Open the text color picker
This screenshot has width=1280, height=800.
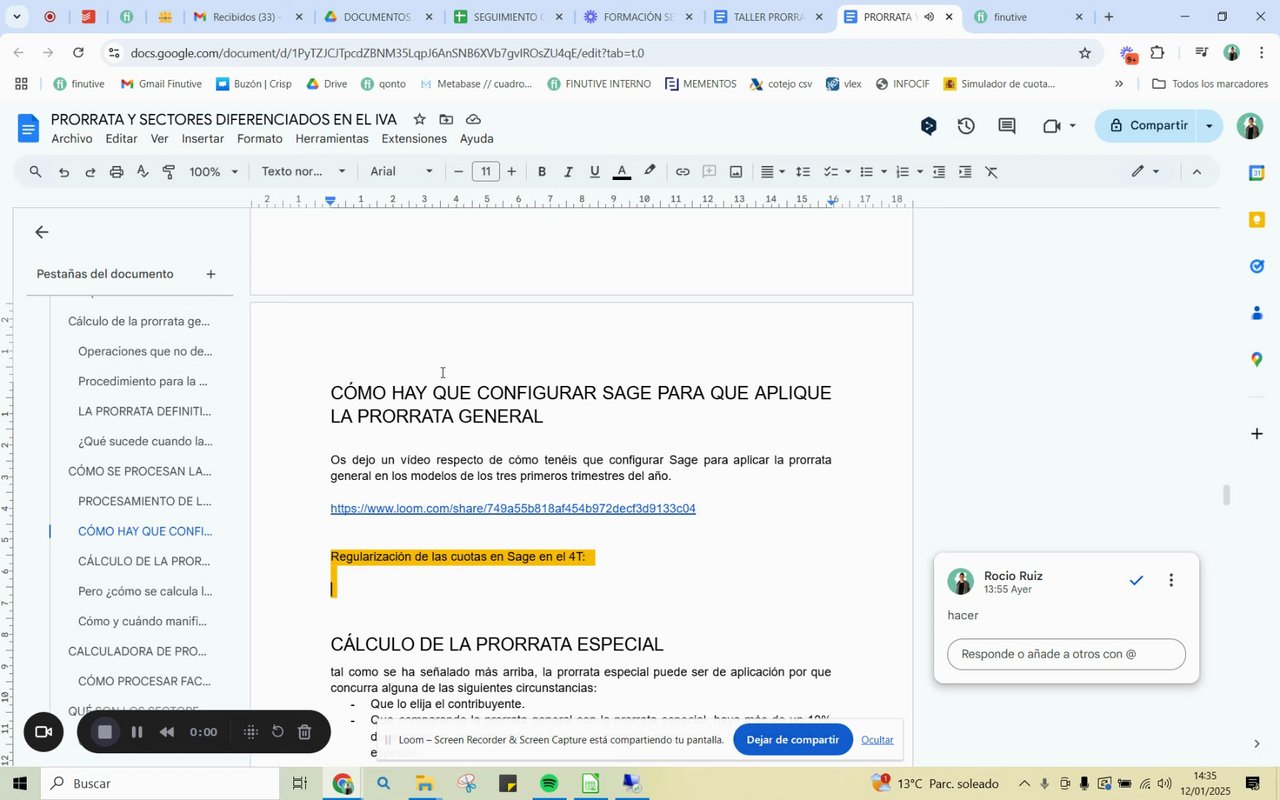coord(621,172)
